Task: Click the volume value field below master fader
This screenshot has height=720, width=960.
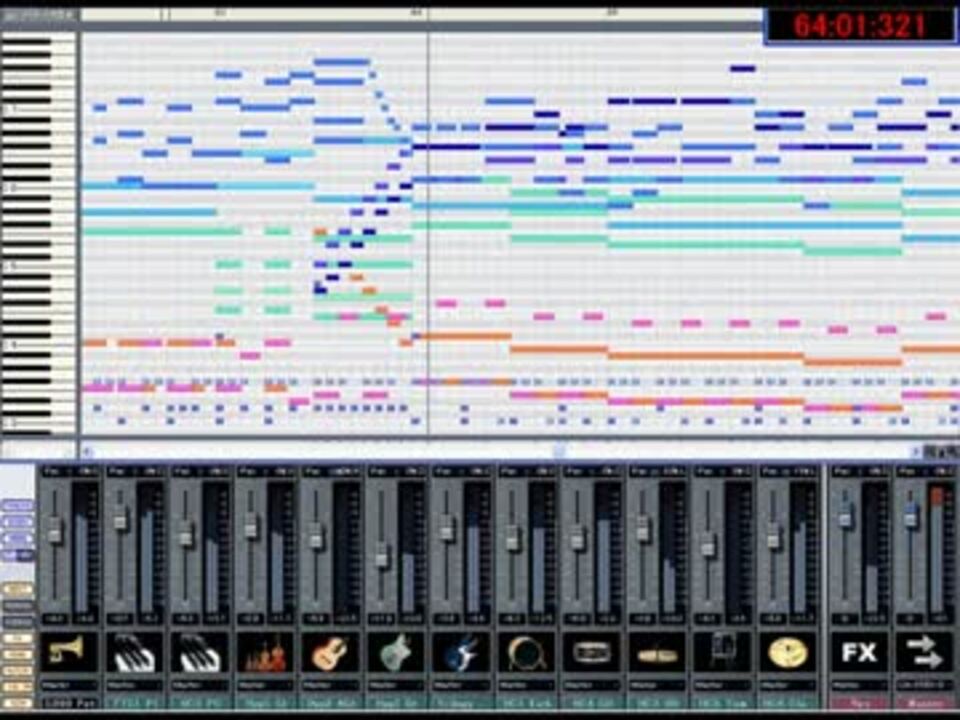Action: [x=911, y=619]
